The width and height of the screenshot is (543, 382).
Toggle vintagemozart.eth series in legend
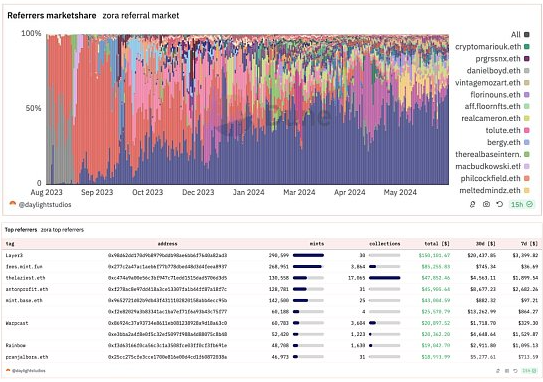492,82
